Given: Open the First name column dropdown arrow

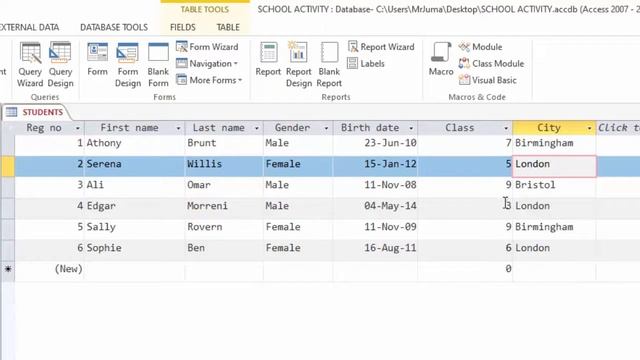Looking at the screenshot, I should [178, 128].
